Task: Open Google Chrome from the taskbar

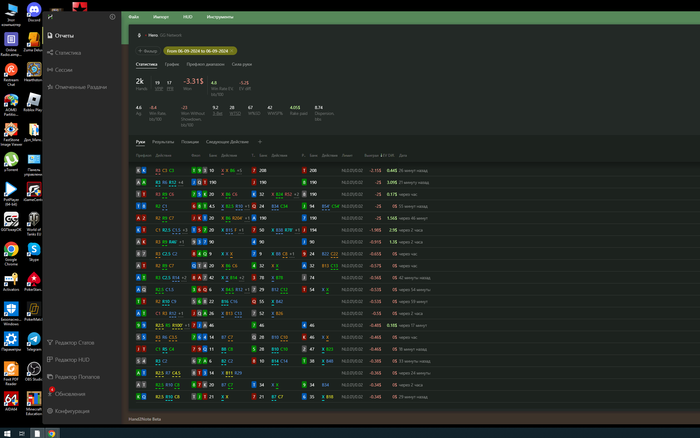Action: click(51, 432)
